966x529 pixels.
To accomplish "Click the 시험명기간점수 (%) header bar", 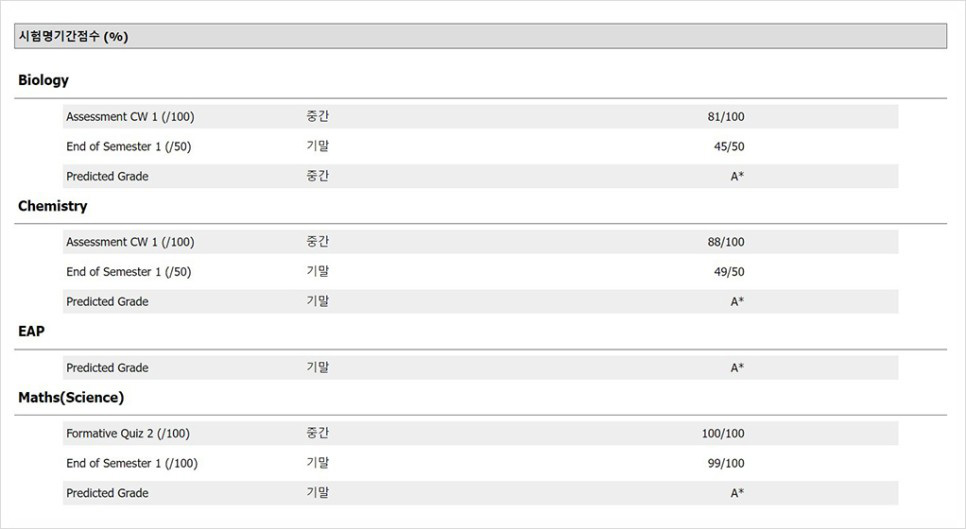I will point(481,36).
